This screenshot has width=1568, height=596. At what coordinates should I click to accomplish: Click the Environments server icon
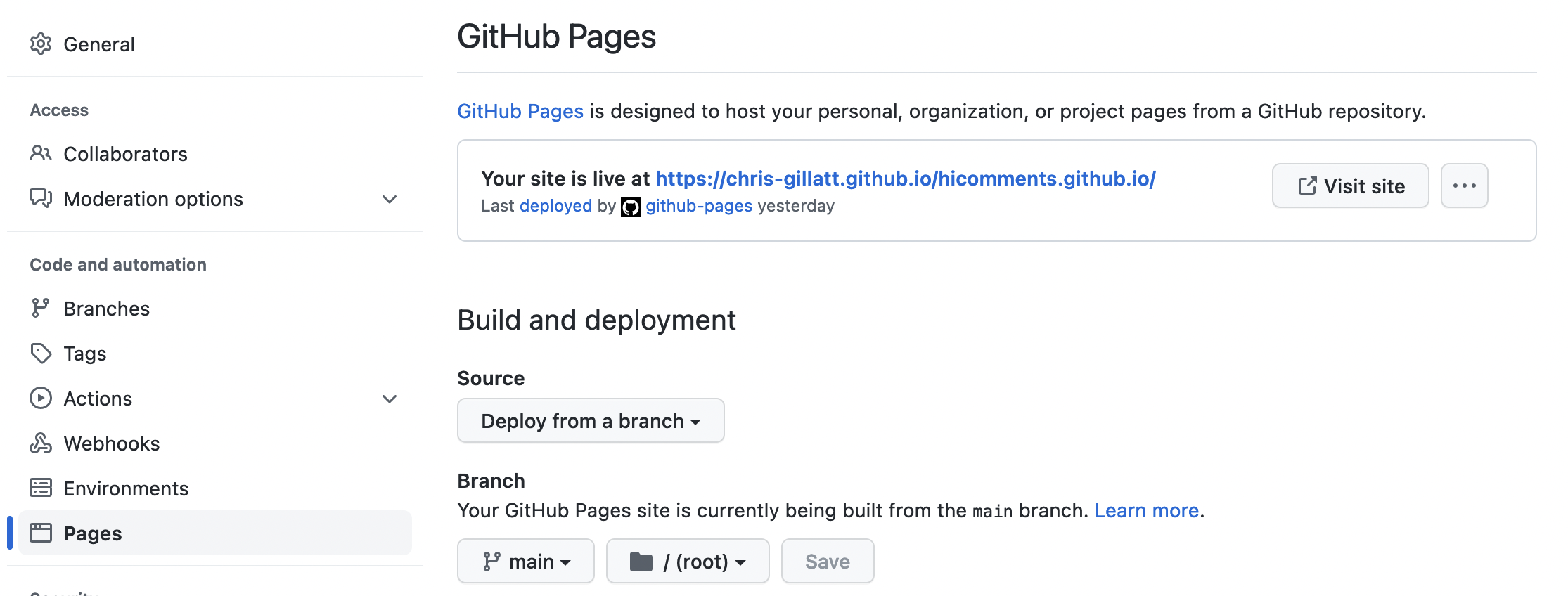tap(41, 488)
